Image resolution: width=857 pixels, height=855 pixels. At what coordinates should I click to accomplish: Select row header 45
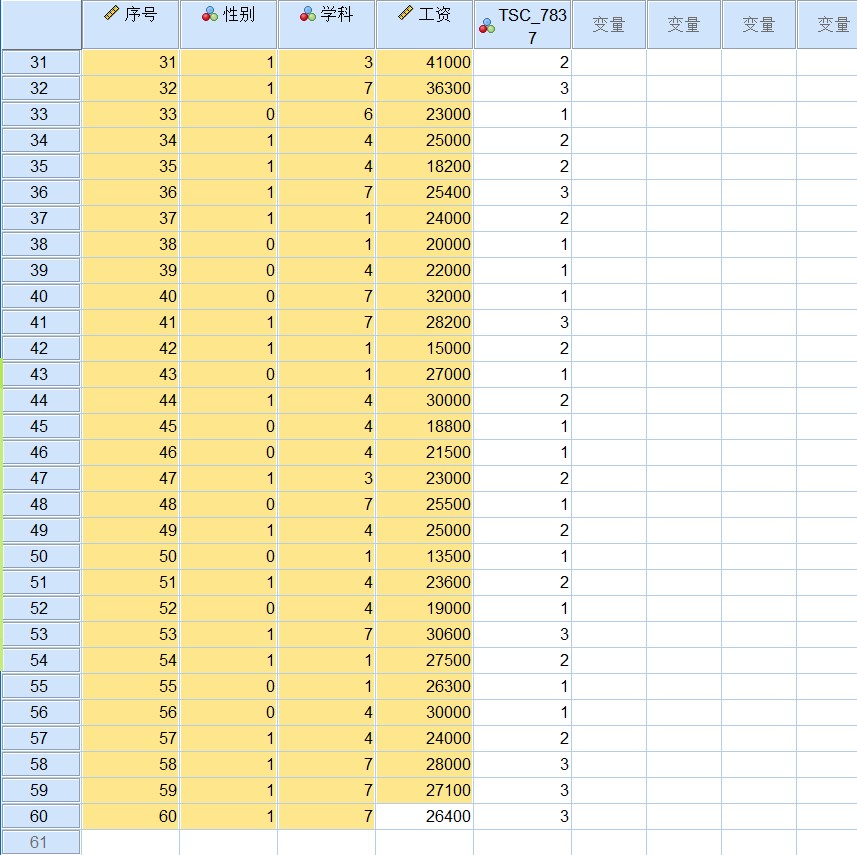tap(41, 426)
